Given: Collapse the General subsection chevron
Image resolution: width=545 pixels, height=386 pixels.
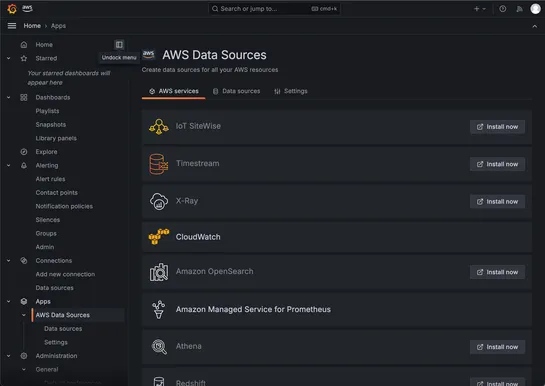Looking at the screenshot, I should click(24, 369).
